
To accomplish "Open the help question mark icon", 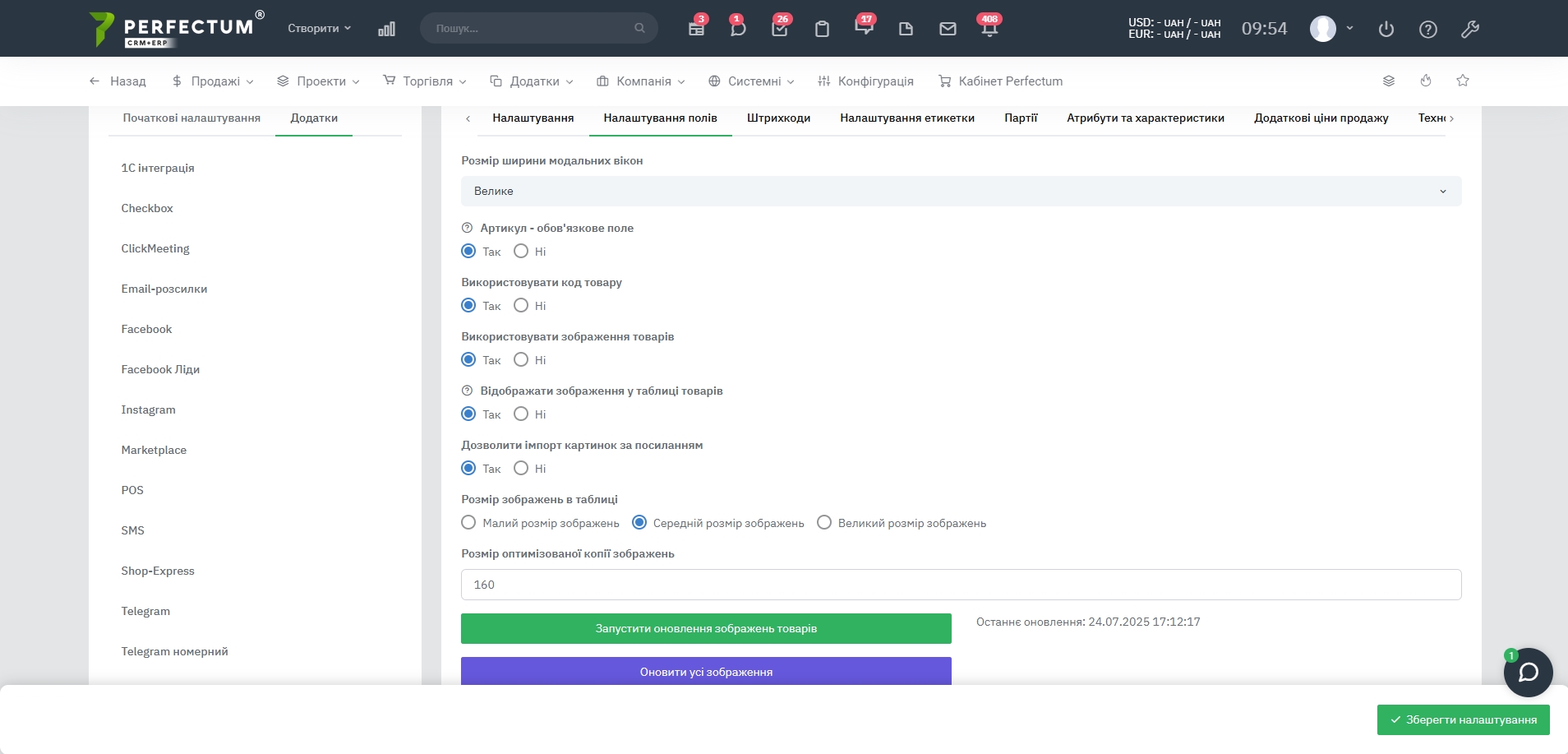I will pyautogui.click(x=1428, y=30).
